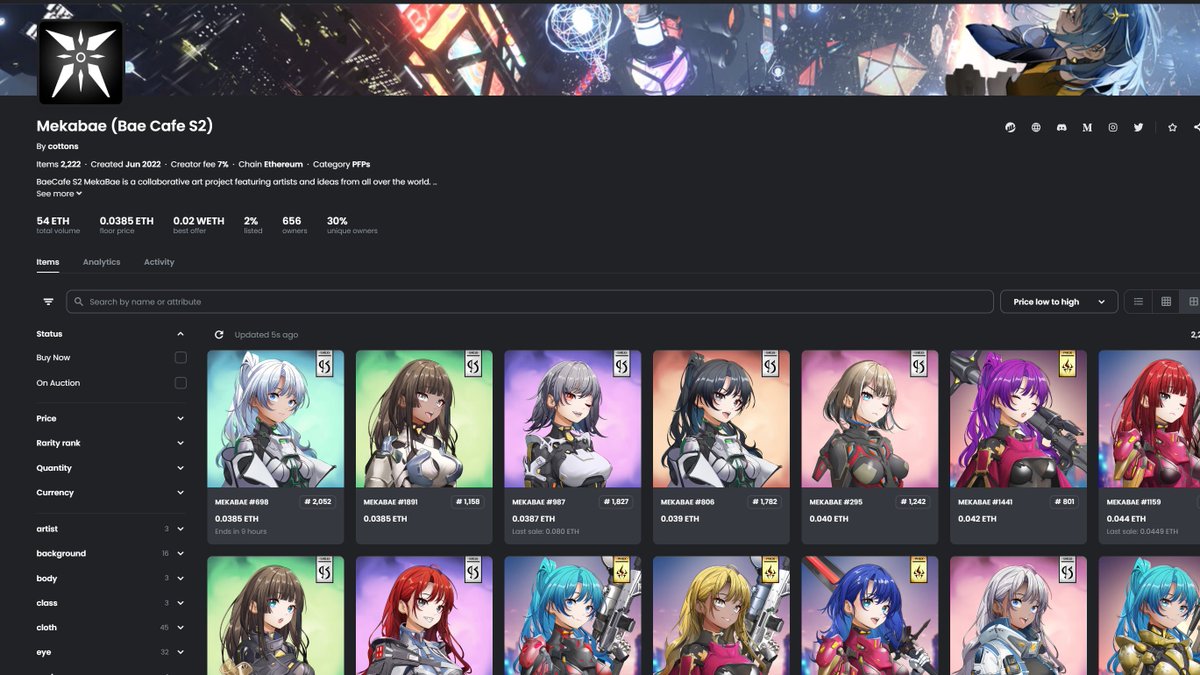Screen dimensions: 1200x675
Task: Click class badge on MEKABAE #1891 card
Action: click(x=473, y=364)
